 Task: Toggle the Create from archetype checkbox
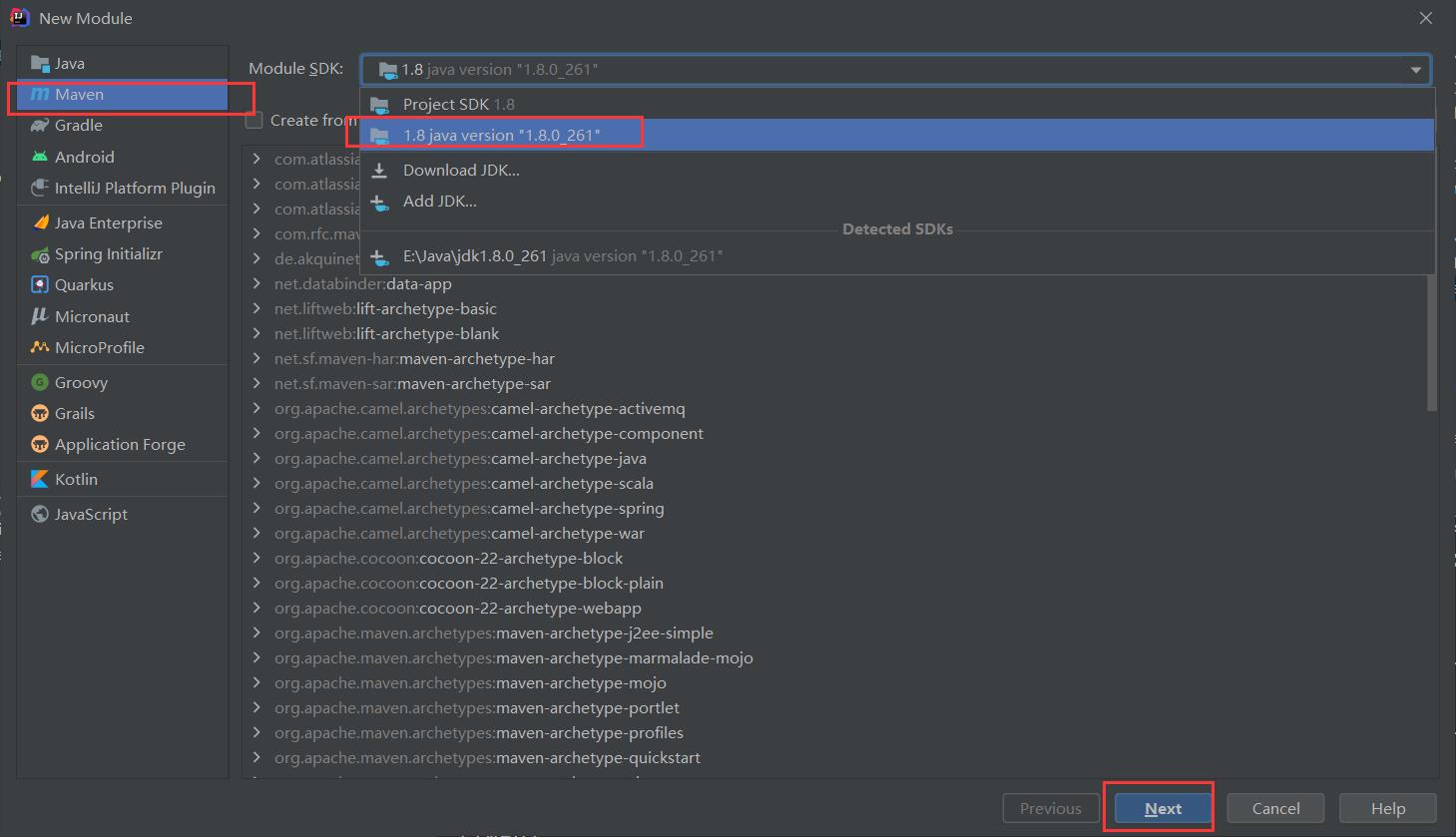[254, 120]
